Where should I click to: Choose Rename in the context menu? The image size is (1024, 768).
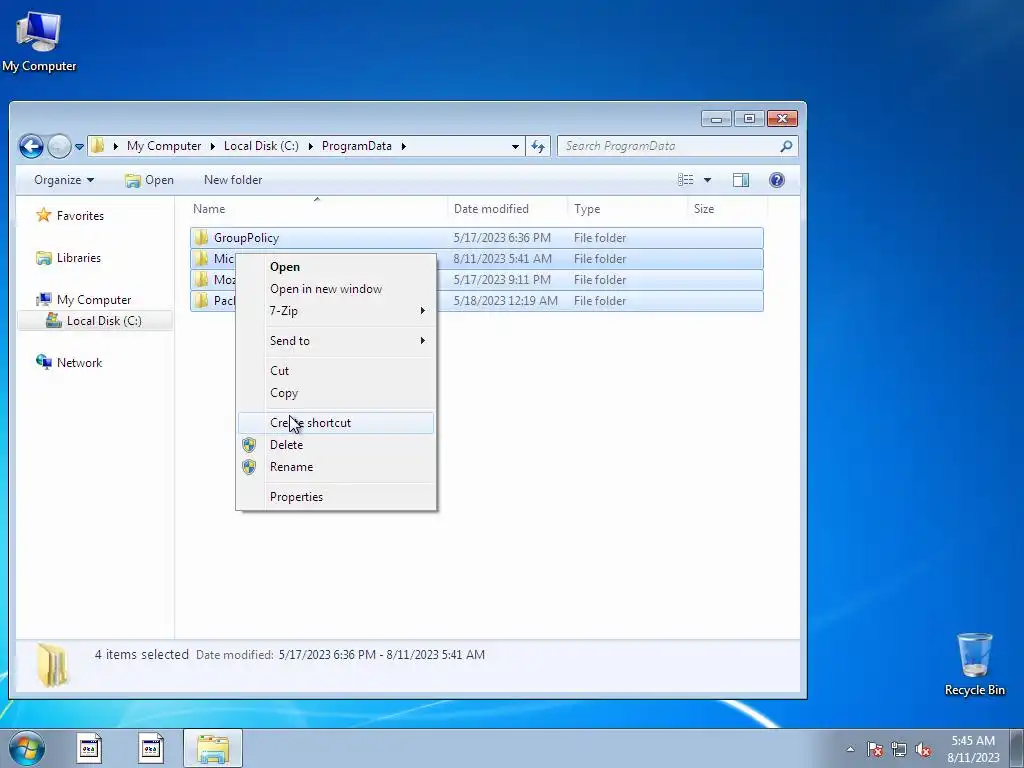pos(336,467)
